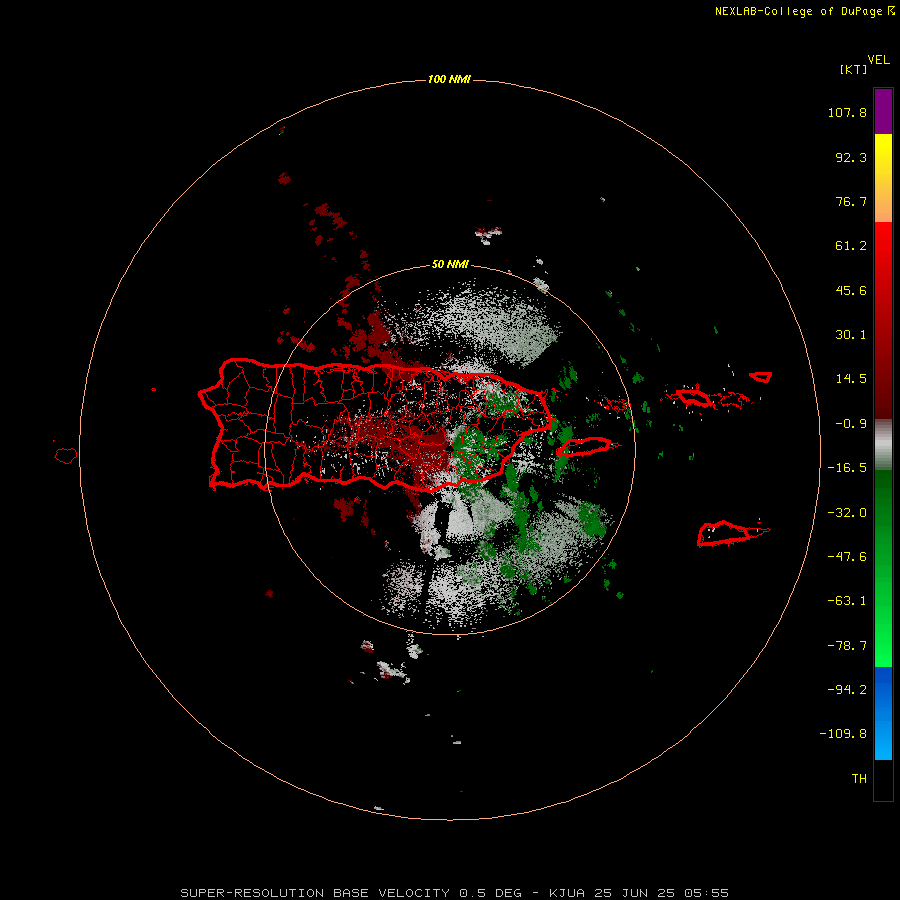The height and width of the screenshot is (900, 900).
Task: Click the 50 NMI range ring label
Action: pyautogui.click(x=450, y=265)
